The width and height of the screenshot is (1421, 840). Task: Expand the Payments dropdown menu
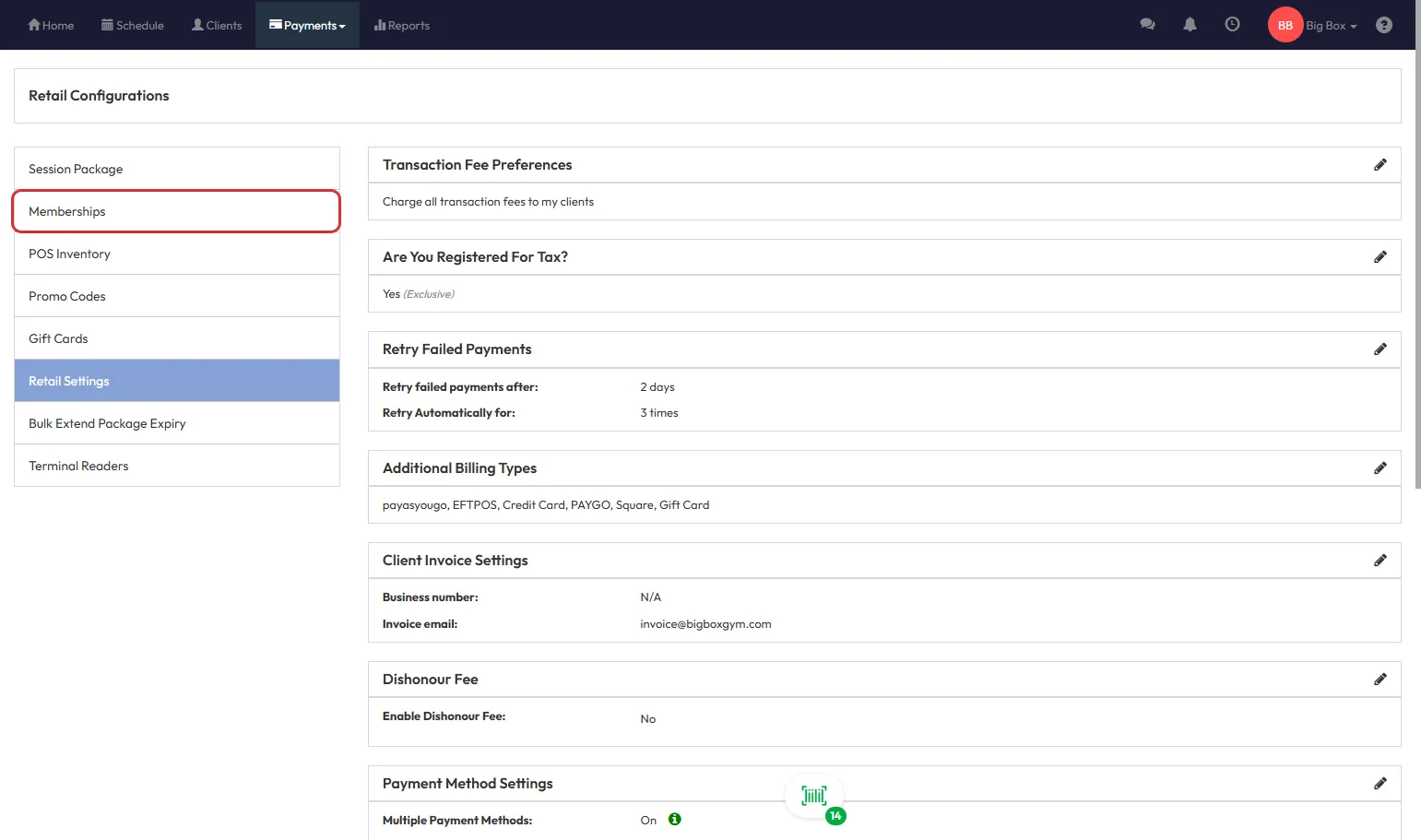coord(307,25)
